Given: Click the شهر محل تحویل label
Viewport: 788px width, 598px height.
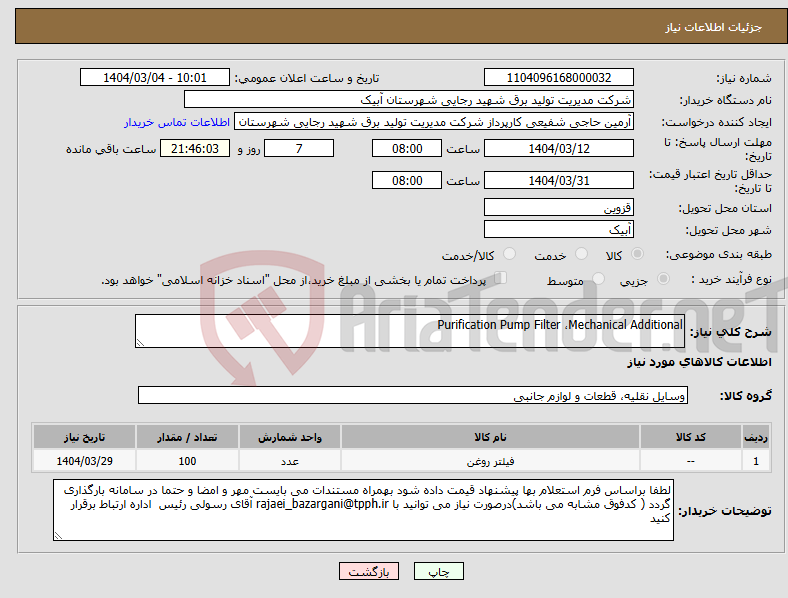Looking at the screenshot, I should click(x=729, y=230).
